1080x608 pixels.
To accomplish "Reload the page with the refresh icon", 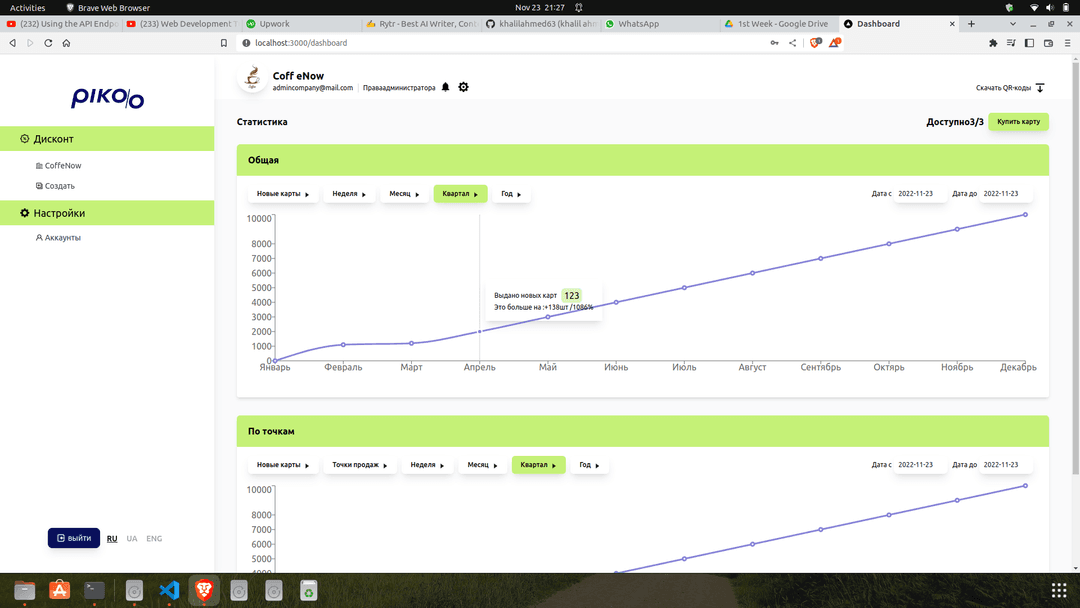I will [x=48, y=43].
